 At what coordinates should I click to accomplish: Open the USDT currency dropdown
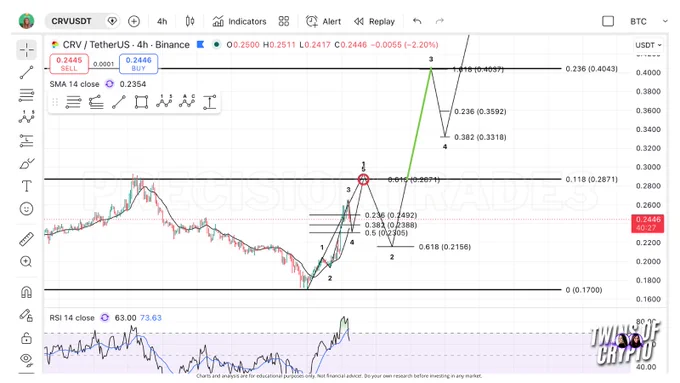pyautogui.click(x=648, y=45)
